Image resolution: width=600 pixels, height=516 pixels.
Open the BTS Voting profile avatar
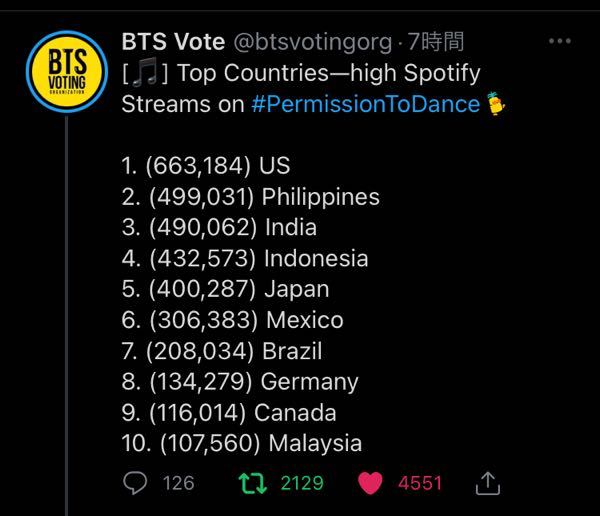pyautogui.click(x=67, y=72)
